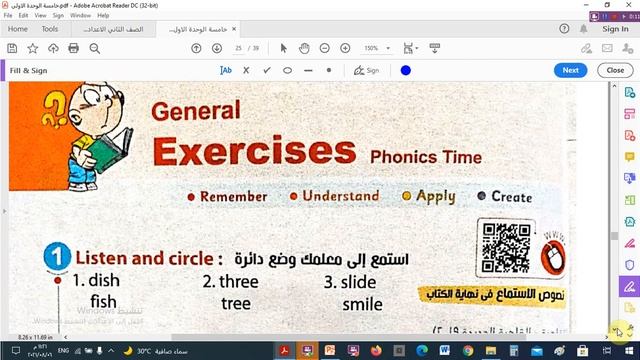The width and height of the screenshot is (640, 360).
Task: Choose the check mark tool
Action: pos(267,70)
